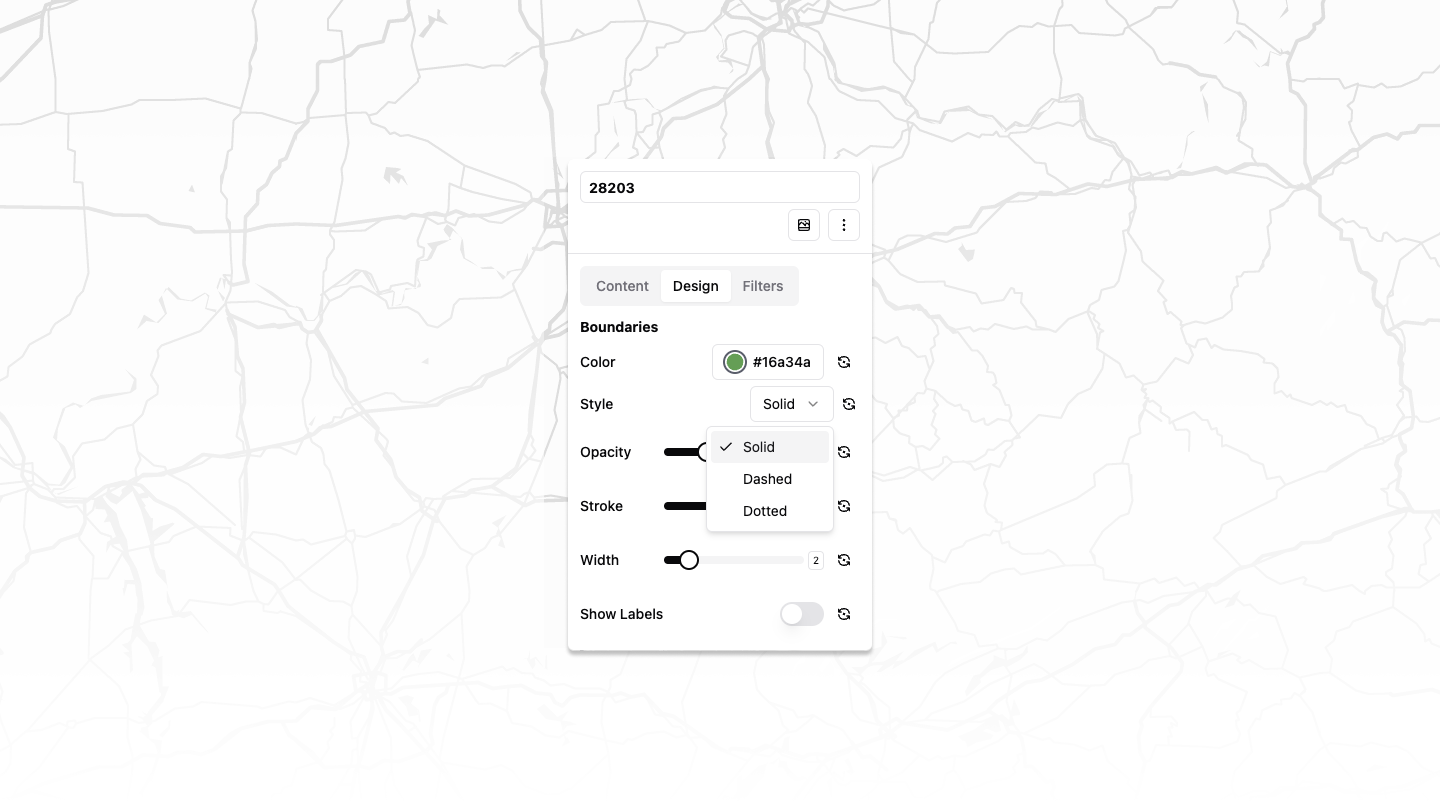The height and width of the screenshot is (810, 1440).
Task: Select the Design tab
Action: (696, 286)
